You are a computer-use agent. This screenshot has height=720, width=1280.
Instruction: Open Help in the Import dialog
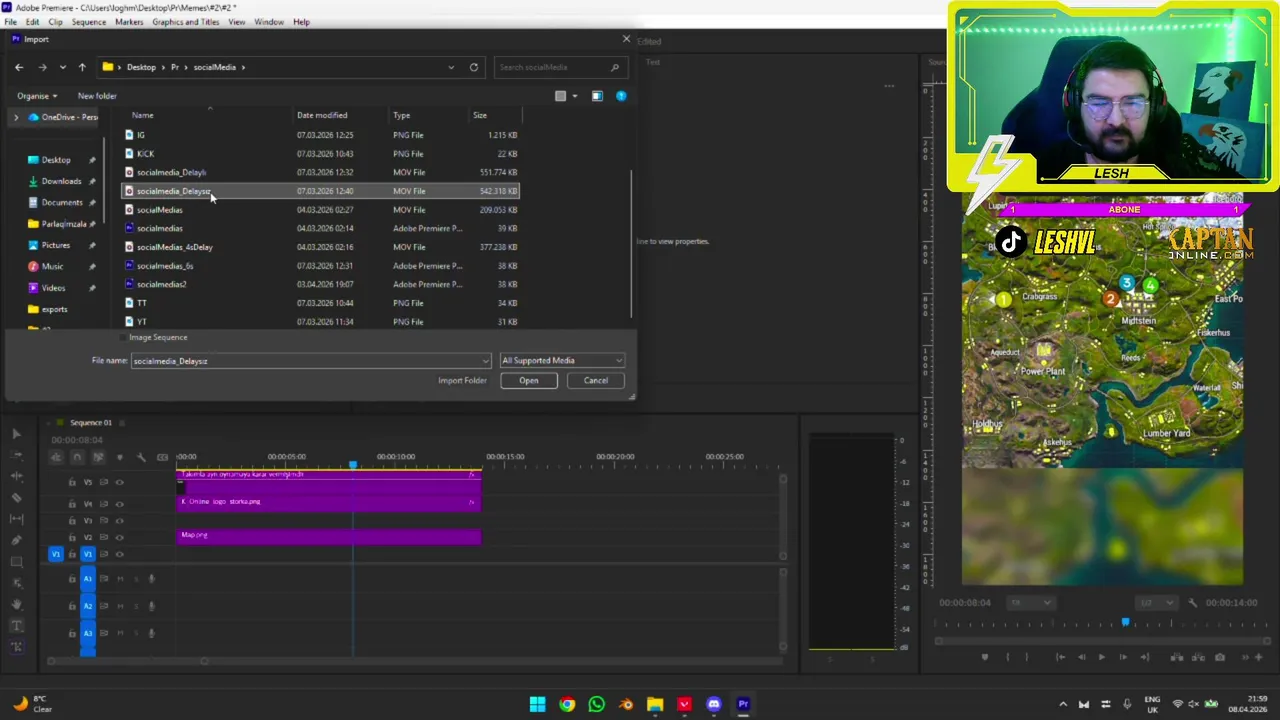point(621,96)
